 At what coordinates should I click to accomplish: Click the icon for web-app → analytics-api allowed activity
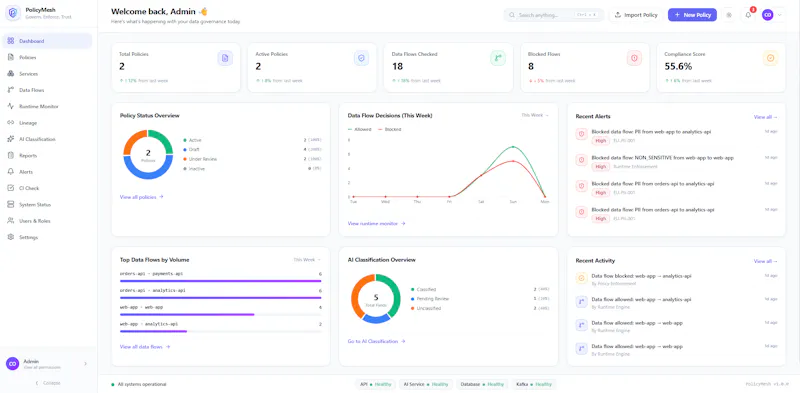tap(581, 302)
